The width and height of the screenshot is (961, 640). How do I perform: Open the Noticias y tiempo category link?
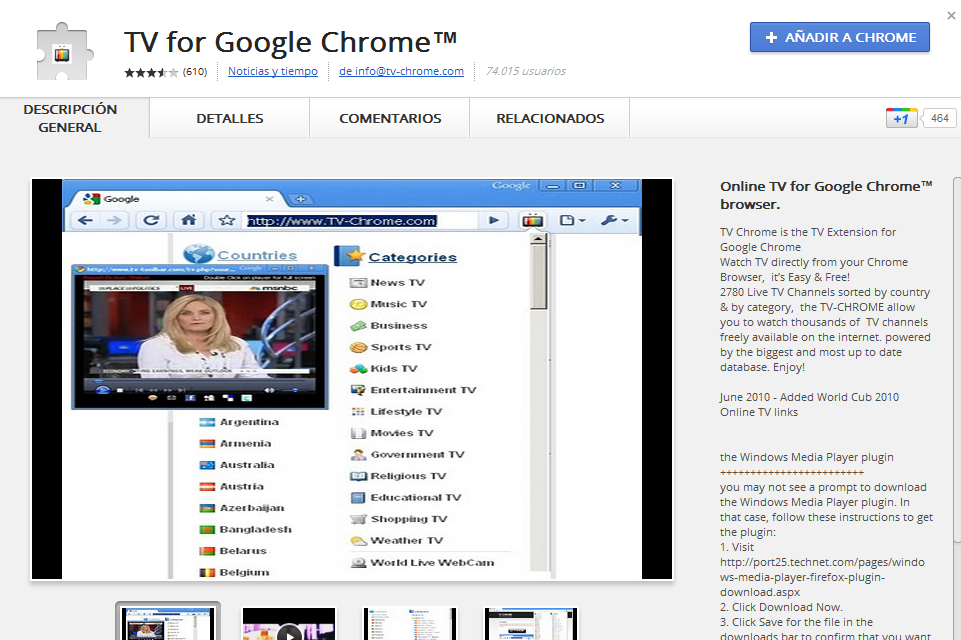pos(273,71)
